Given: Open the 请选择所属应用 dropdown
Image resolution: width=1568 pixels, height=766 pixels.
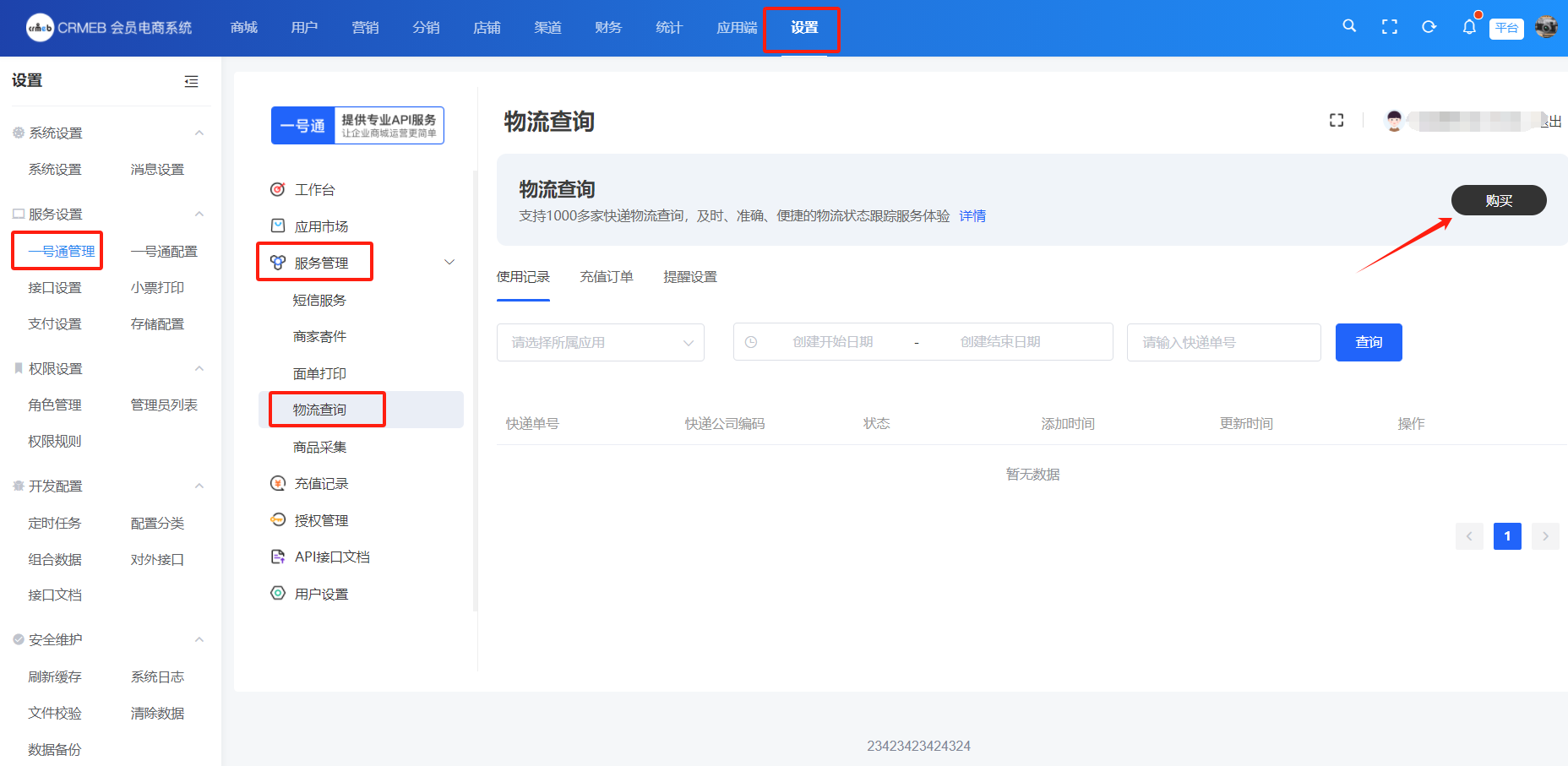Looking at the screenshot, I should point(600,343).
